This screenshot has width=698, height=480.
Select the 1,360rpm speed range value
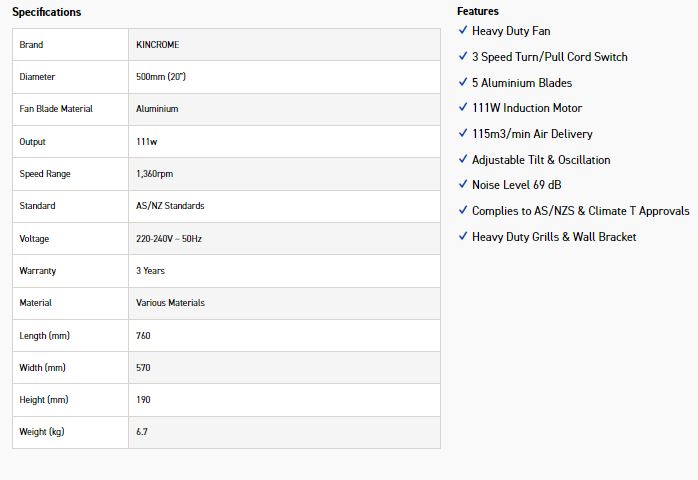coord(154,174)
